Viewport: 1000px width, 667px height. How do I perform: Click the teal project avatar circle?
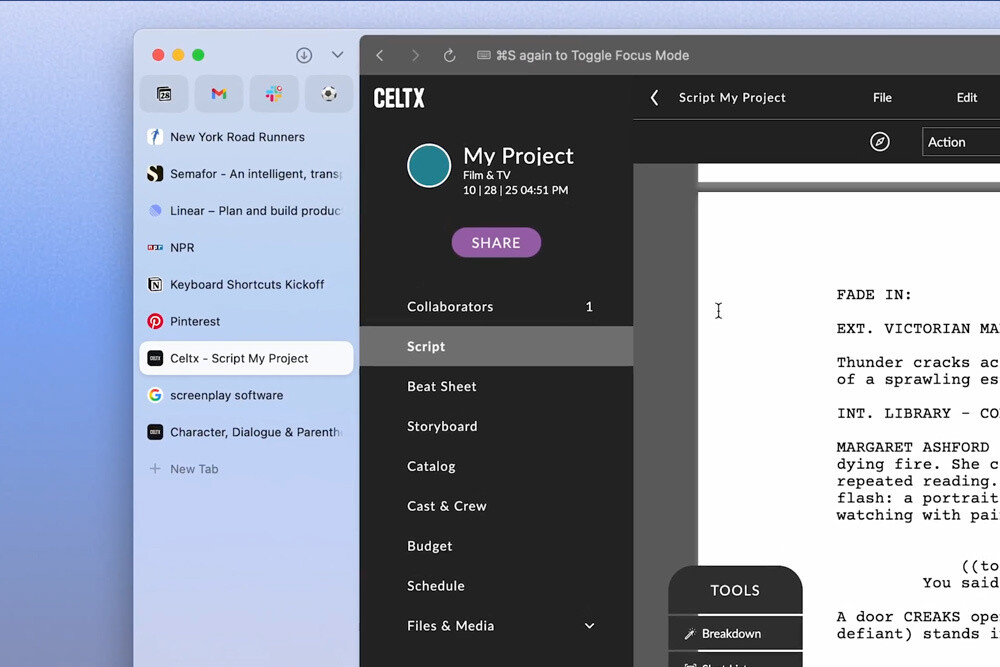(x=429, y=165)
